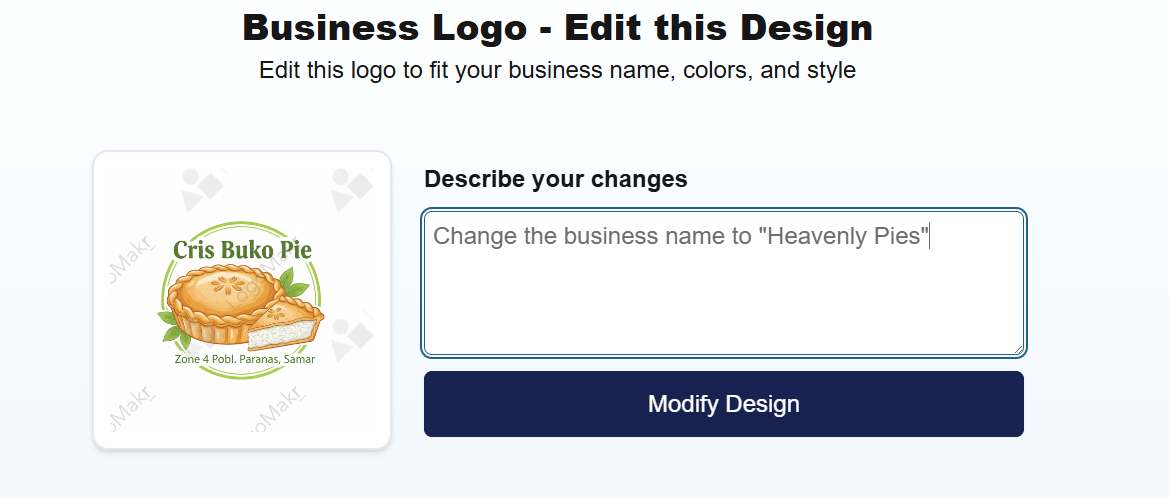Click green leaves above the pie slice
1169x498 pixels.
click(x=293, y=282)
